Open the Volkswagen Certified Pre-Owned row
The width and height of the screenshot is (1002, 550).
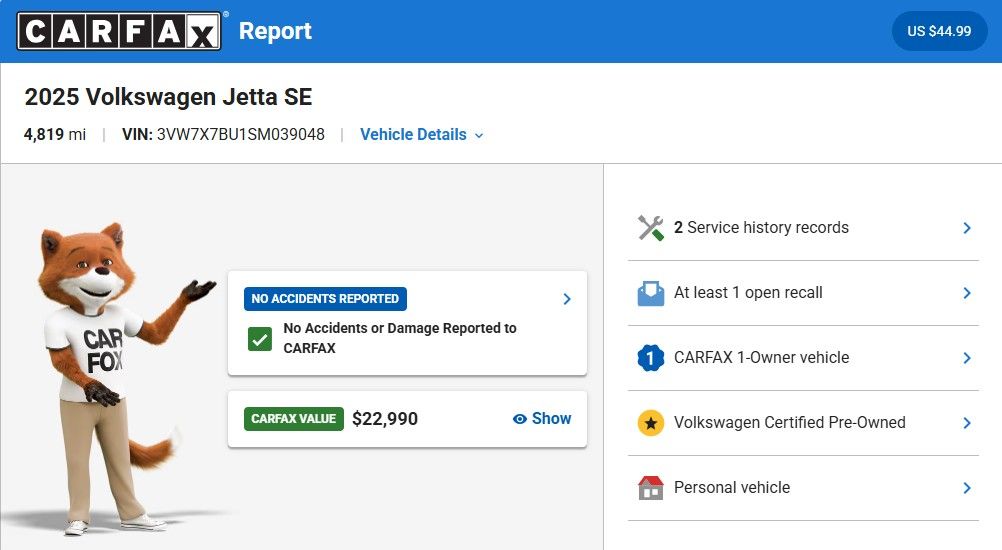point(789,423)
